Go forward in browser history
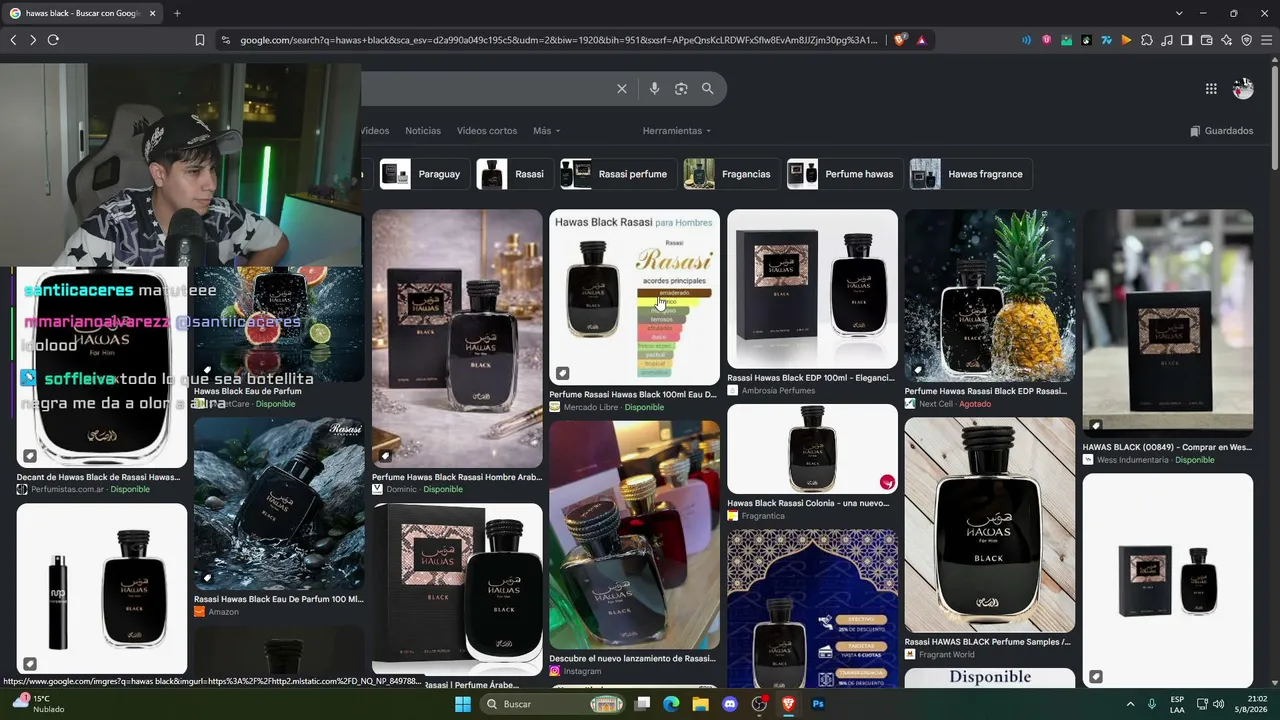 [33, 40]
